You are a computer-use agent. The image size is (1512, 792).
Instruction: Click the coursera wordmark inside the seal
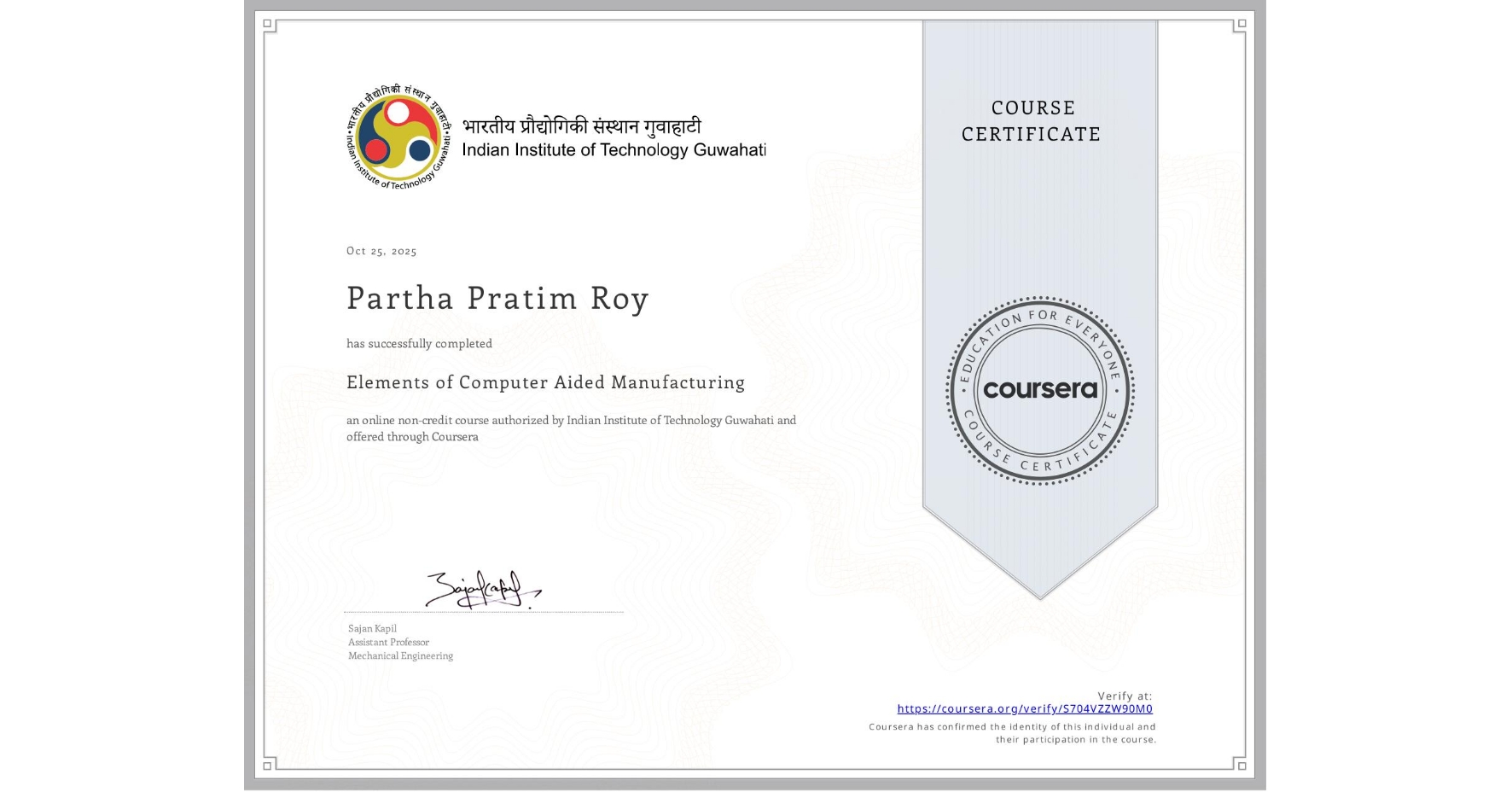coord(1040,390)
